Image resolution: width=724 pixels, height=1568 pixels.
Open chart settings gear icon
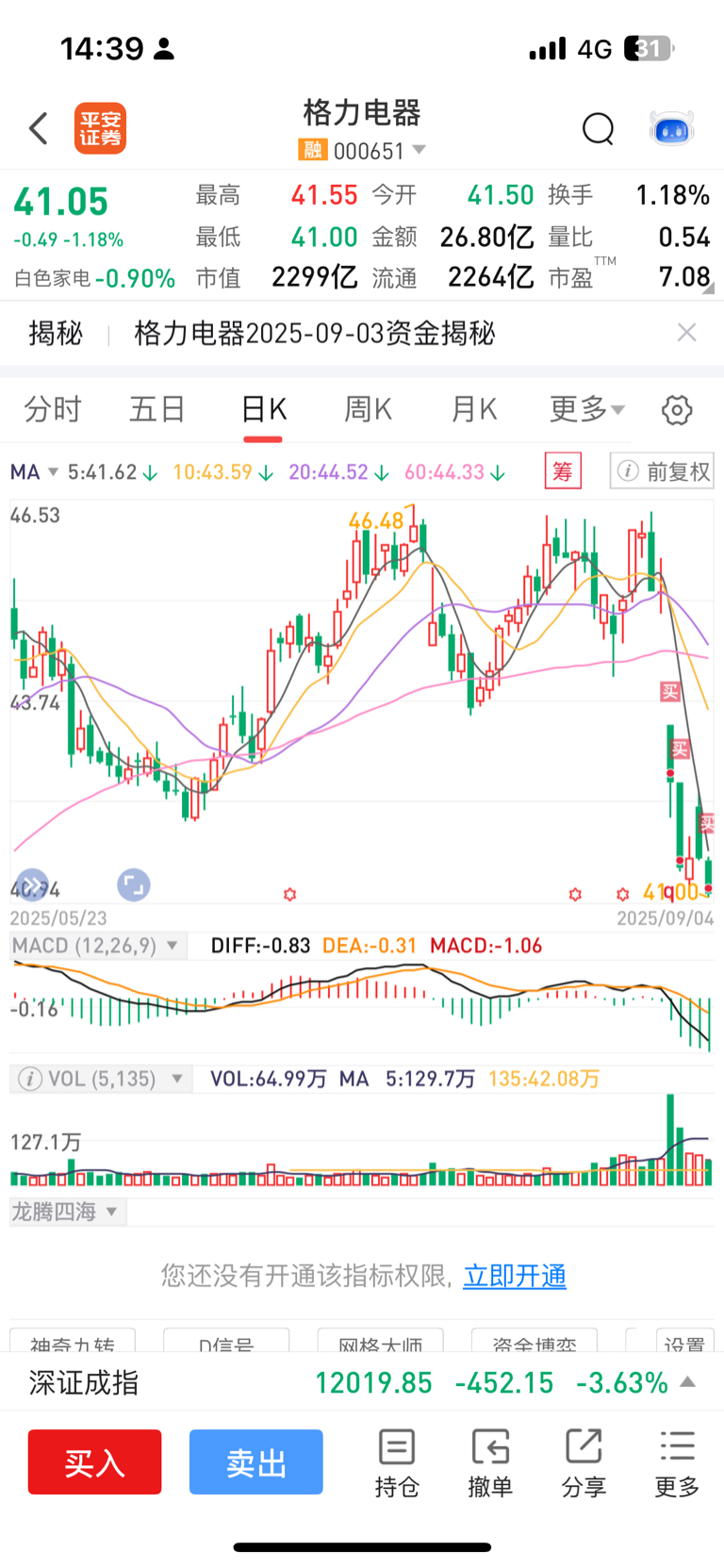pos(677,410)
